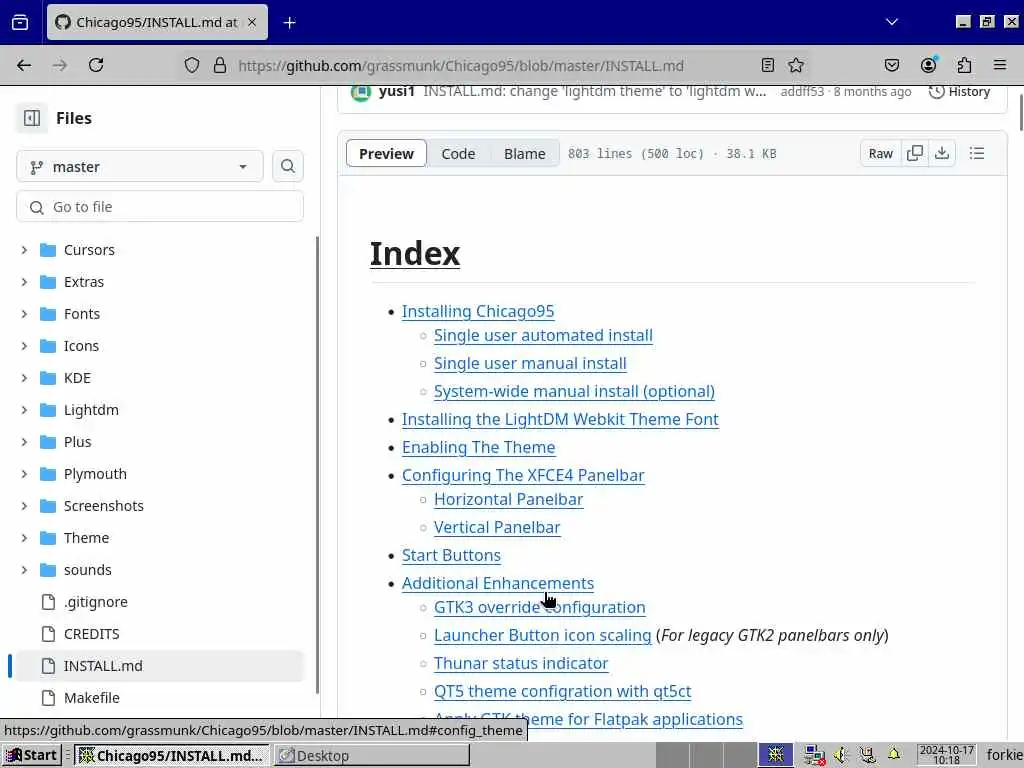Expand the Plus folder

click(x=24, y=442)
